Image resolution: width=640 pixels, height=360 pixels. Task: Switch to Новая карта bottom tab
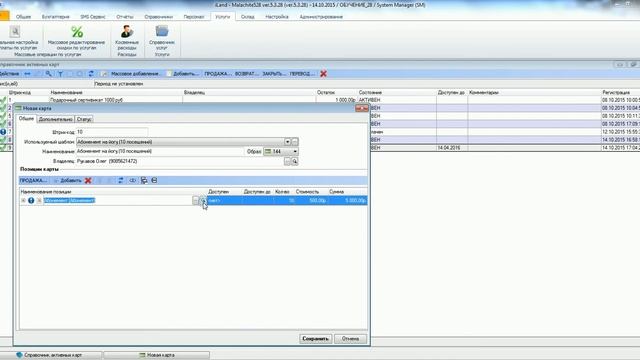(x=157, y=355)
